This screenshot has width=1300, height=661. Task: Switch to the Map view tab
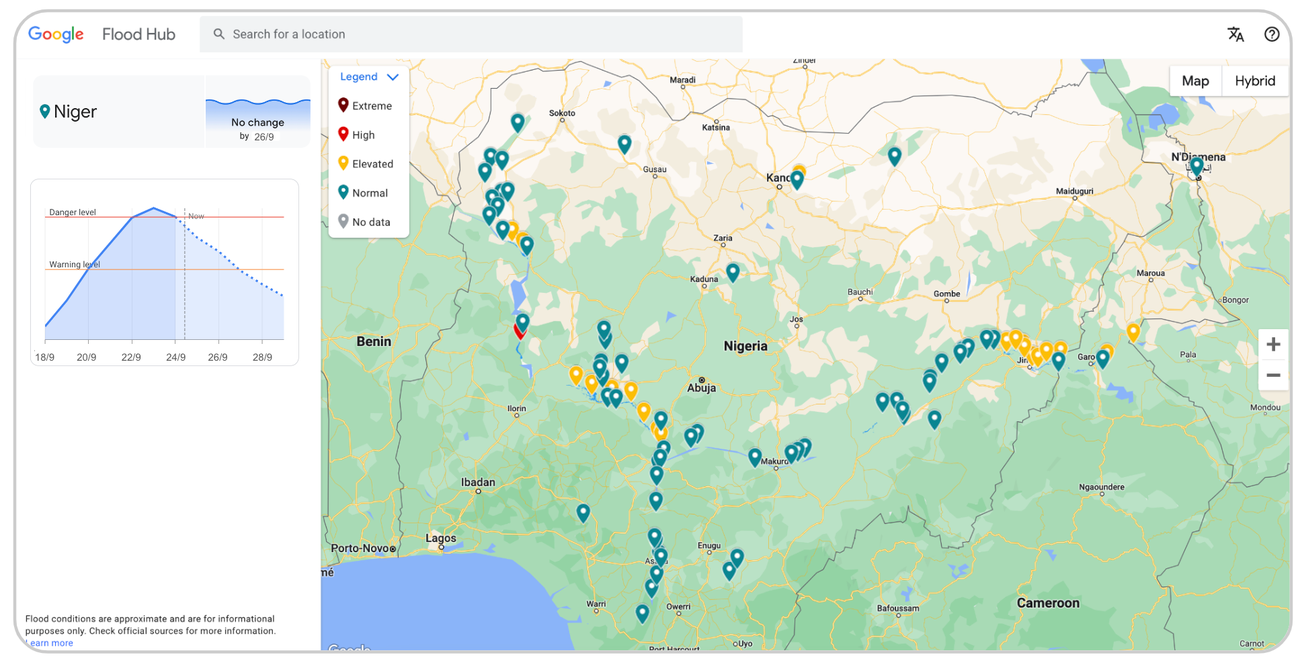[1196, 81]
